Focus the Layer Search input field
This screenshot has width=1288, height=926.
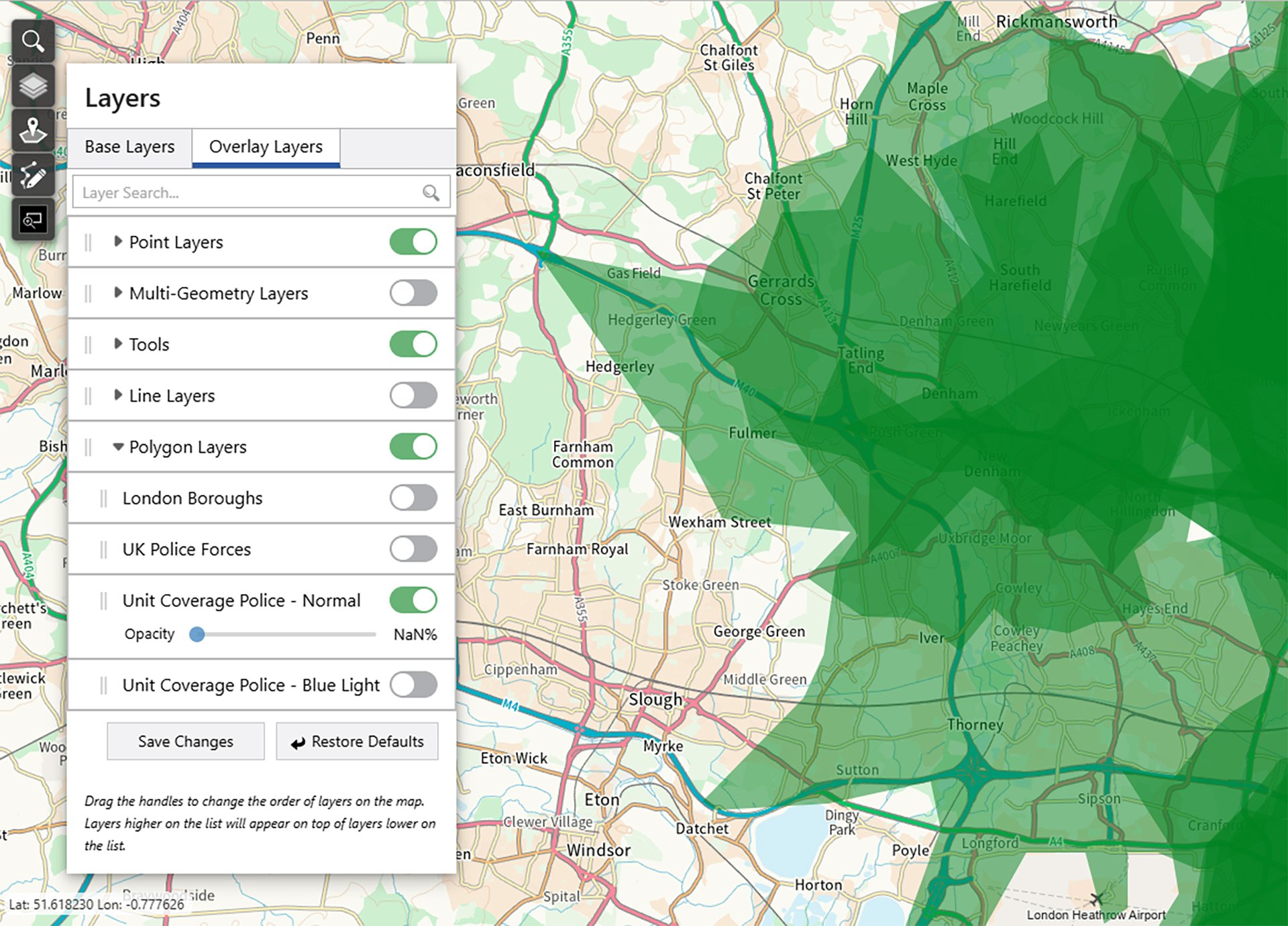tap(261, 193)
